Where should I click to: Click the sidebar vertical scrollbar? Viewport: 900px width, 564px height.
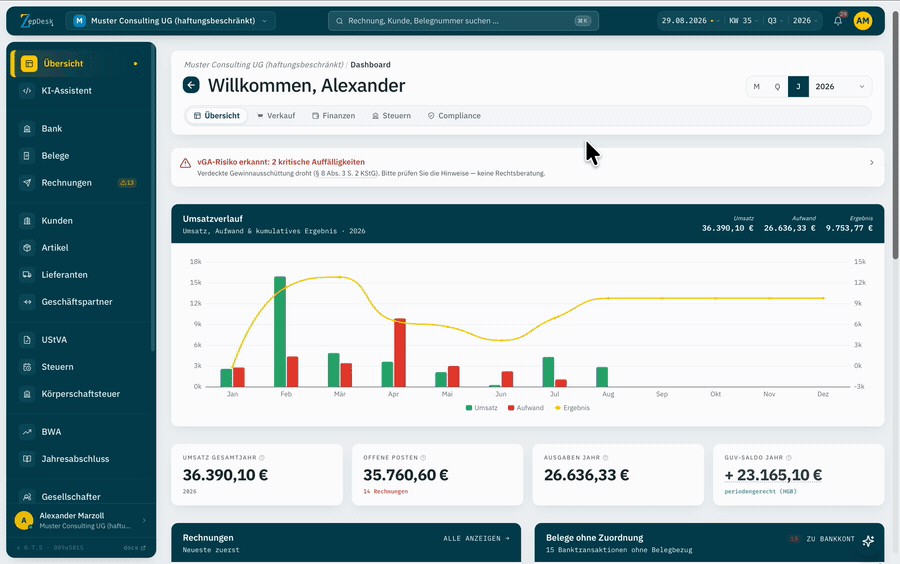coord(153,198)
